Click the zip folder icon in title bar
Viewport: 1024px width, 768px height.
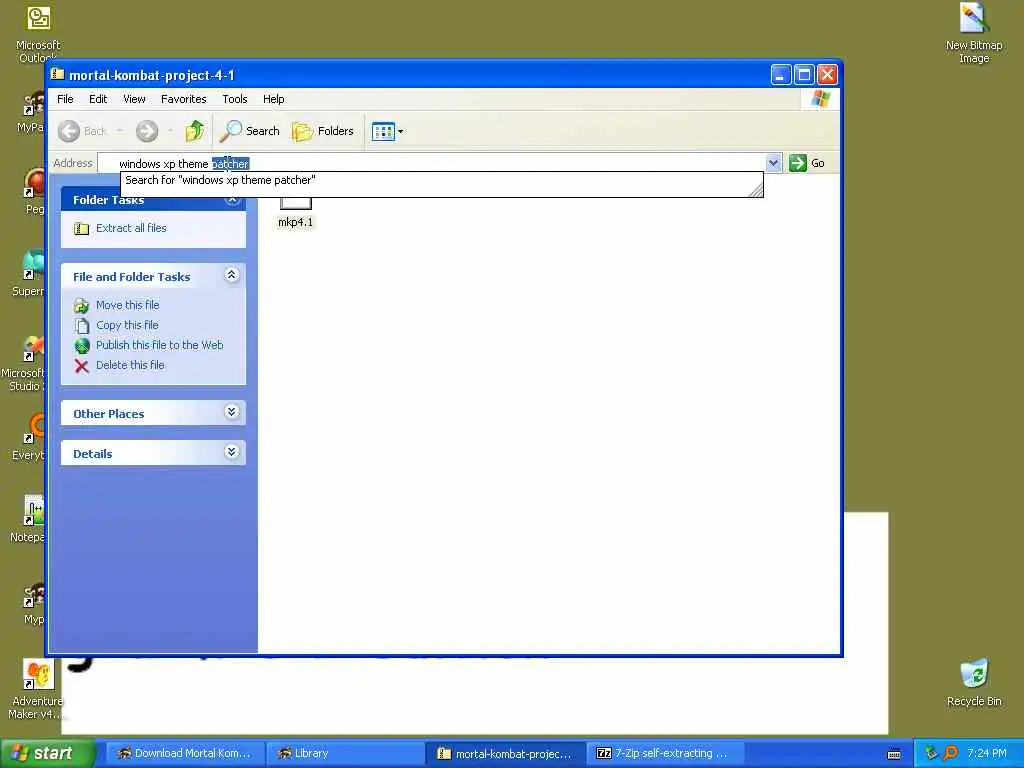(57, 74)
